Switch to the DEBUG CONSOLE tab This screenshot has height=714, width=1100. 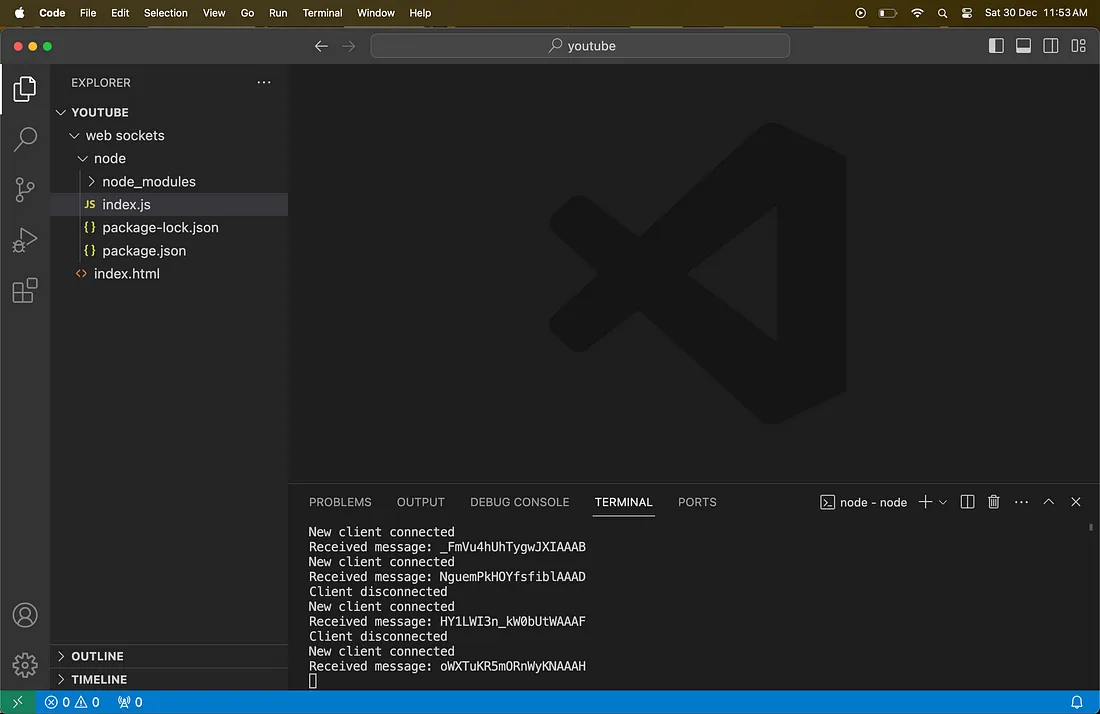pos(519,502)
